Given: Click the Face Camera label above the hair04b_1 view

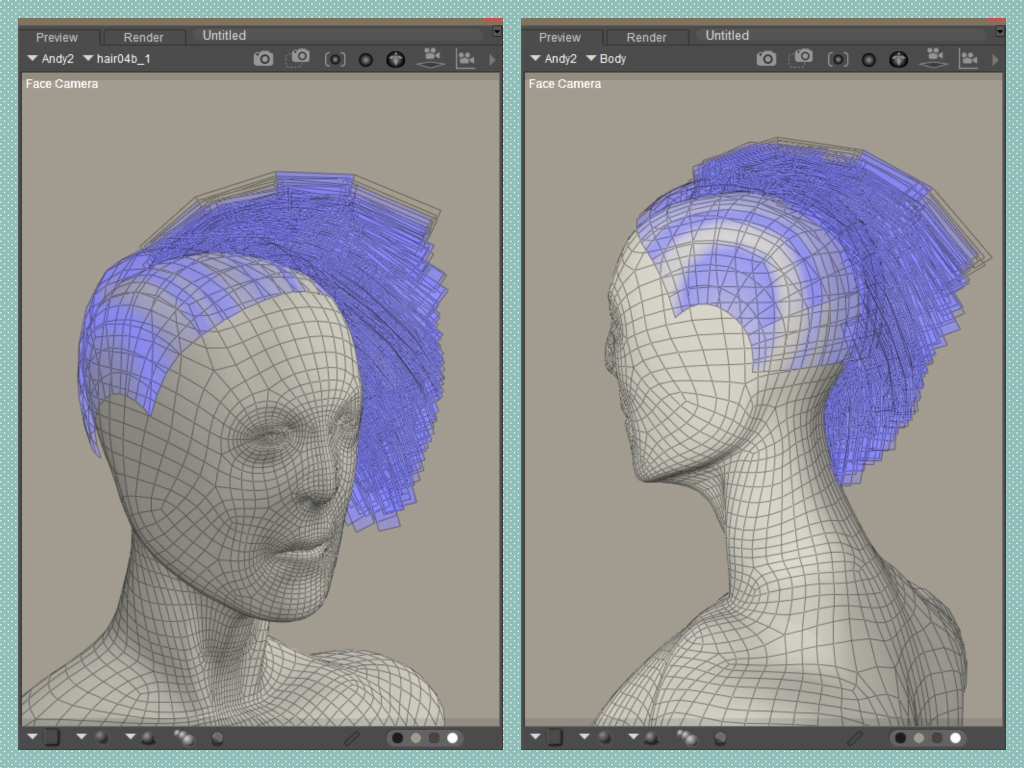Looking at the screenshot, I should (x=62, y=84).
